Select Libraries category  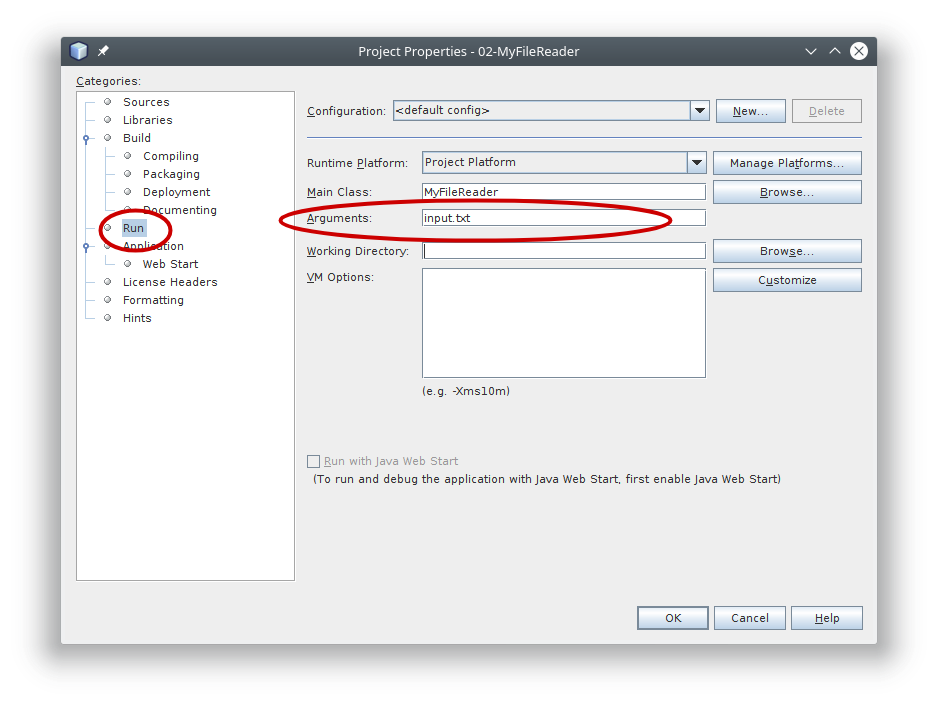pyautogui.click(x=147, y=120)
